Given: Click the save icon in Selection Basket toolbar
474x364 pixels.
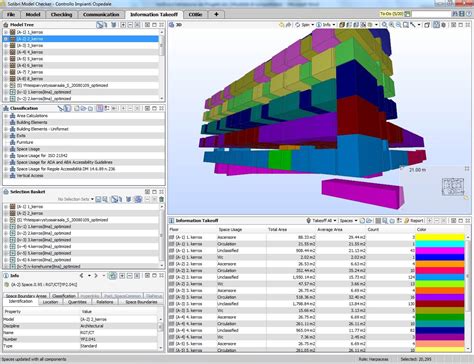Looking at the screenshot, I should (98, 199).
